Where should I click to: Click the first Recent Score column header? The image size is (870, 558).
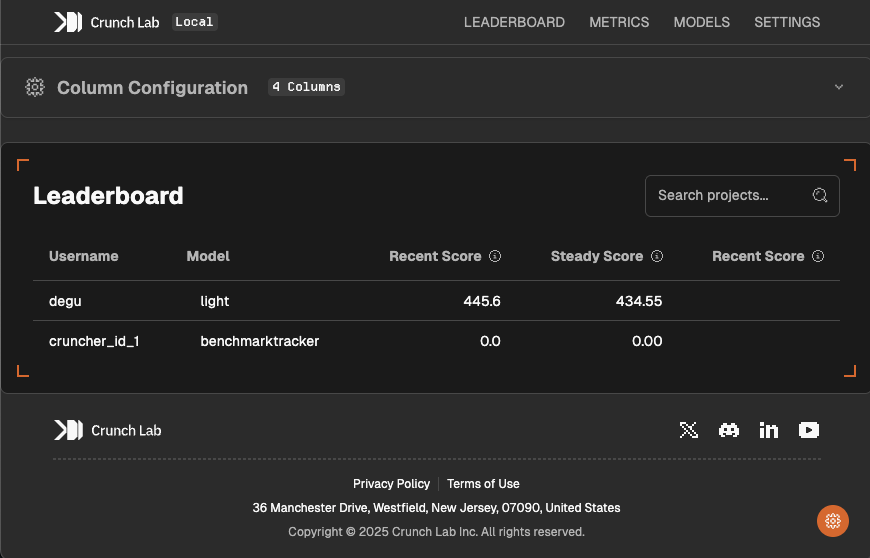[435, 256]
